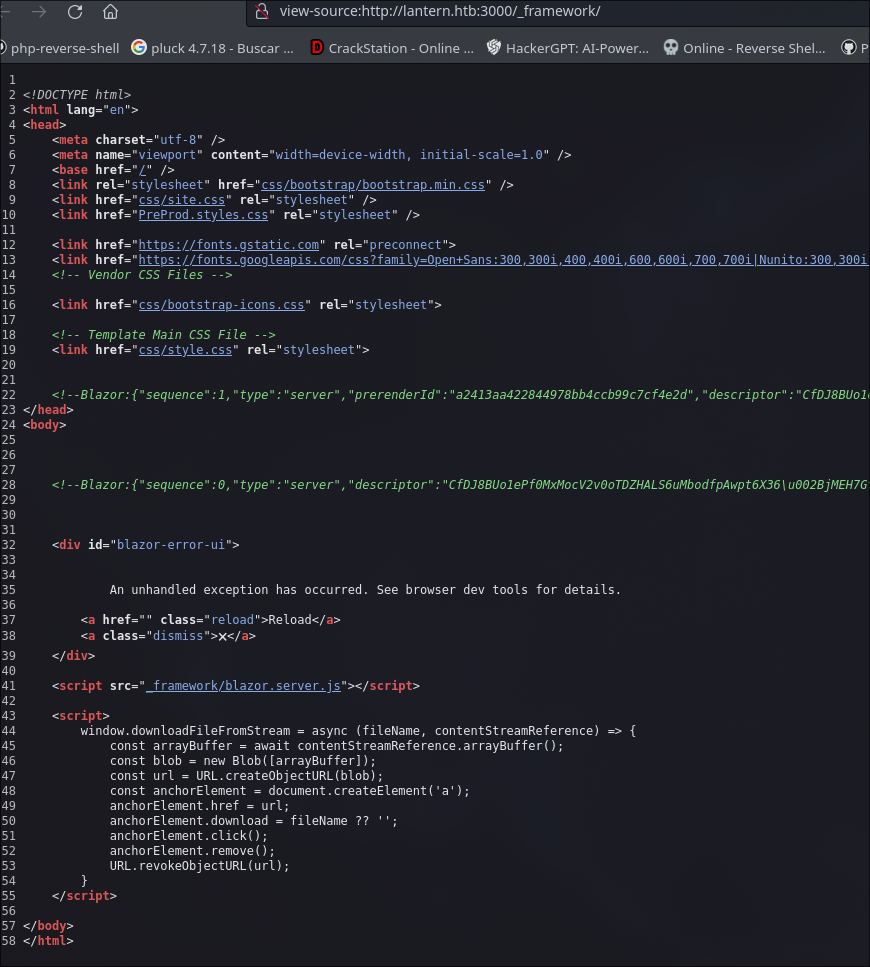Click the URL.revokeObjectURL(url) line
The image size is (870, 967).
point(200,866)
